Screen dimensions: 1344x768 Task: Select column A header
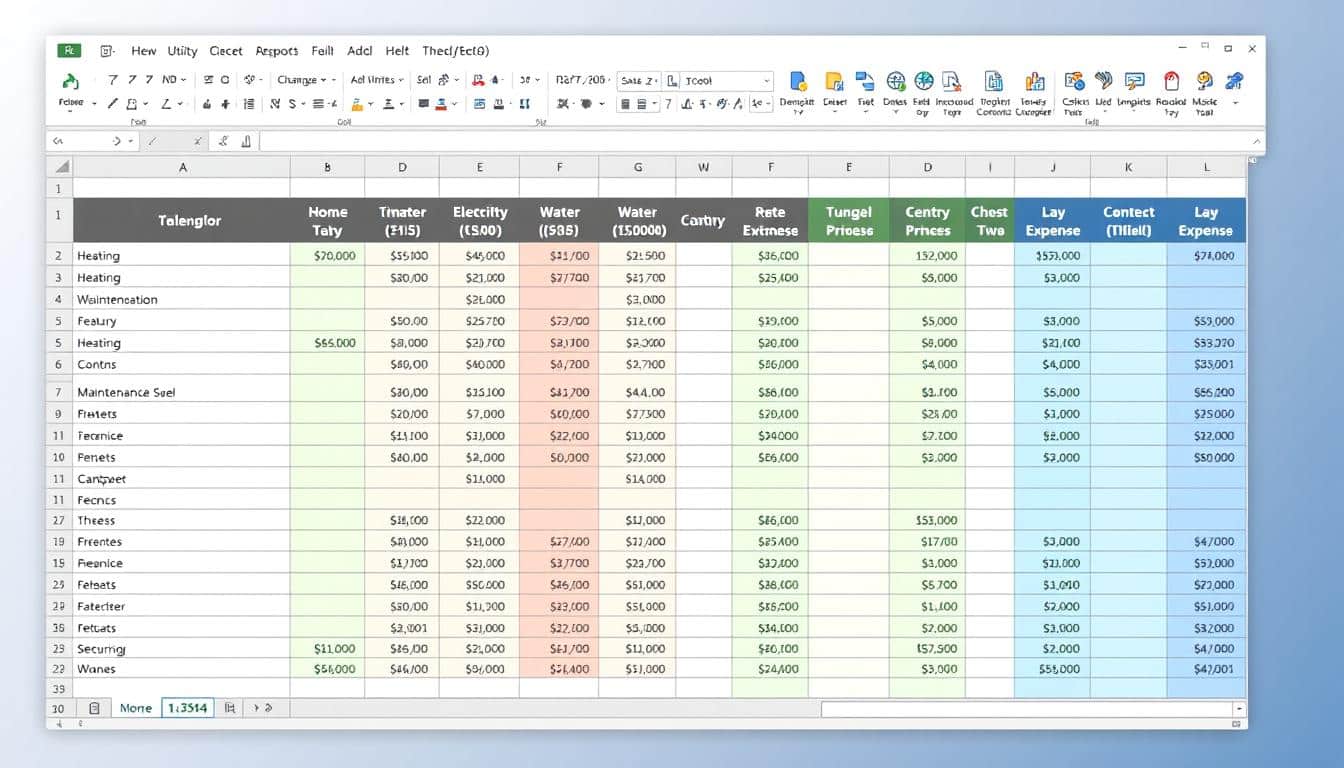coord(182,168)
